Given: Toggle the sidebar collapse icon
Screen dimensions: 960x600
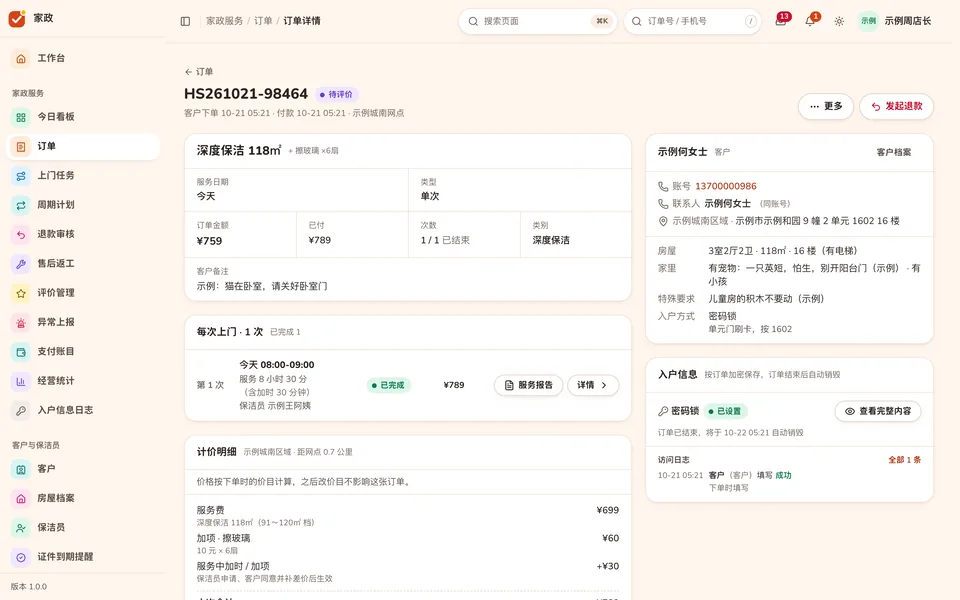Looking at the screenshot, I should click(186, 21).
